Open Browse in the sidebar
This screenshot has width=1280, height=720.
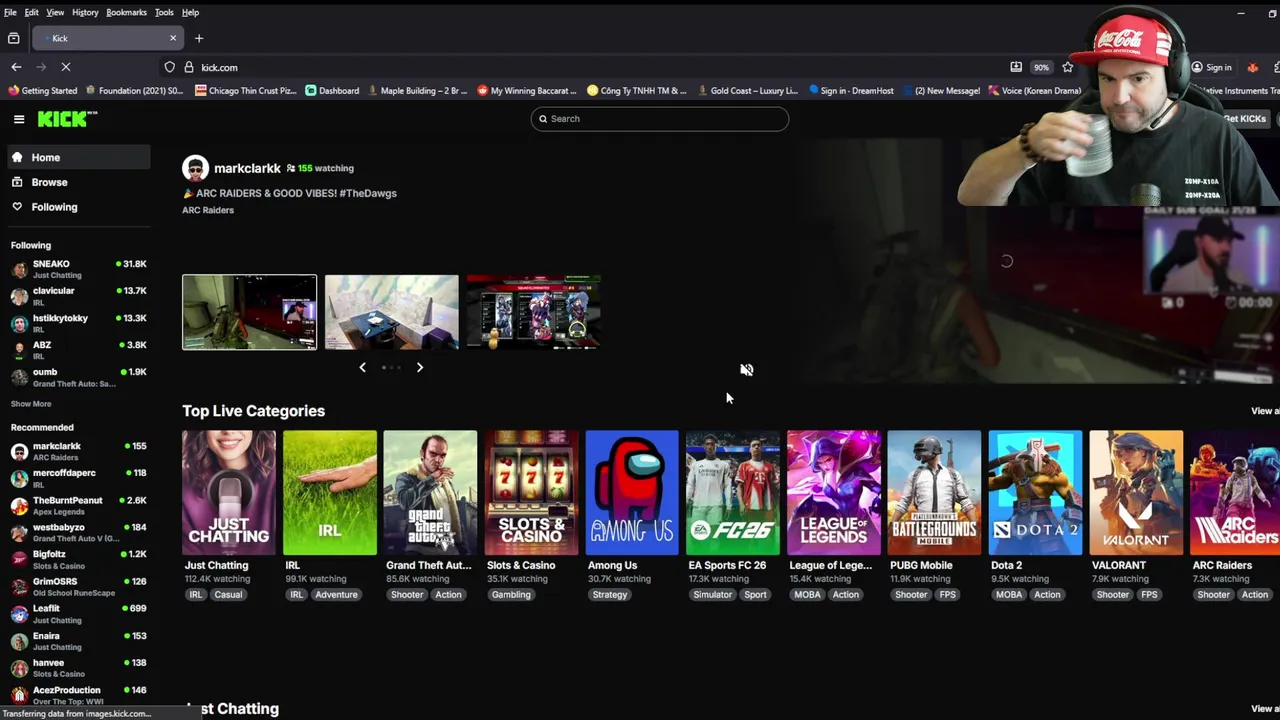pyautogui.click(x=77, y=182)
